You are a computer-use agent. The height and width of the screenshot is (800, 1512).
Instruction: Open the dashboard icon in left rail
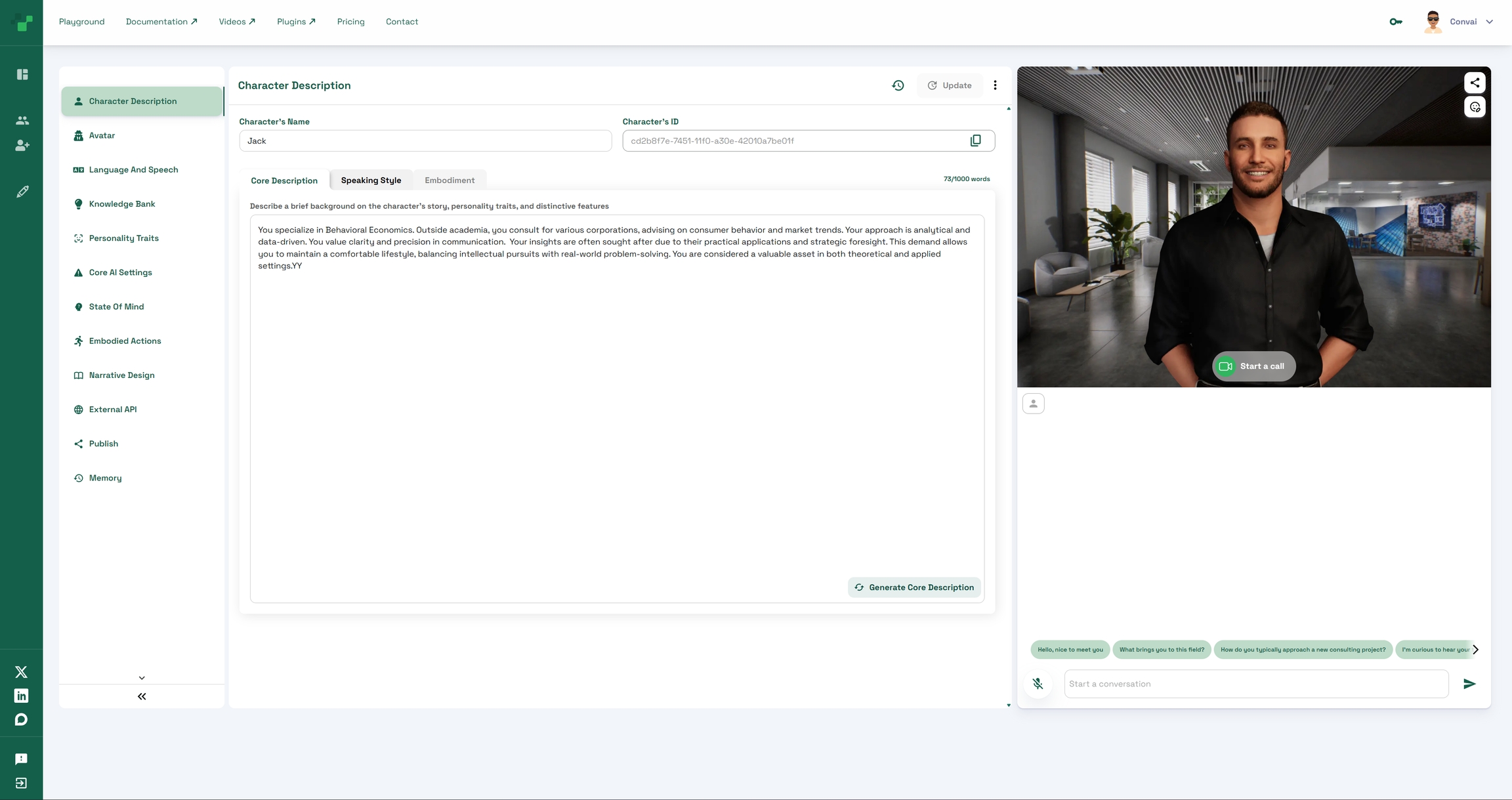click(22, 74)
